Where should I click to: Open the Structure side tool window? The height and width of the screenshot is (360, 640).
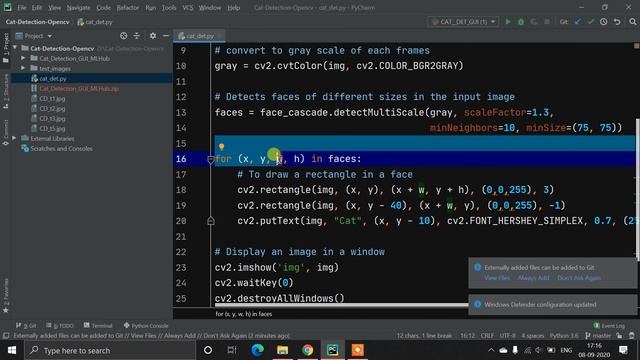tap(6, 91)
